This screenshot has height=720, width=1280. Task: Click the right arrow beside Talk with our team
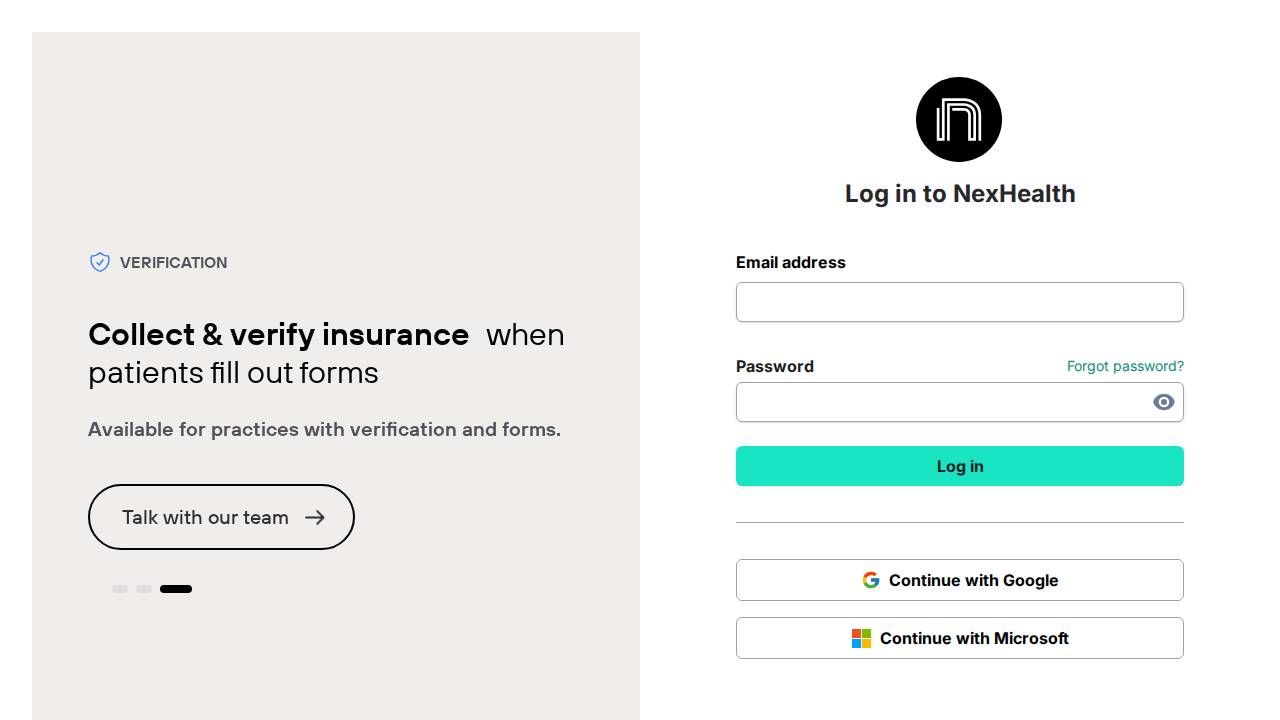pyautogui.click(x=315, y=517)
